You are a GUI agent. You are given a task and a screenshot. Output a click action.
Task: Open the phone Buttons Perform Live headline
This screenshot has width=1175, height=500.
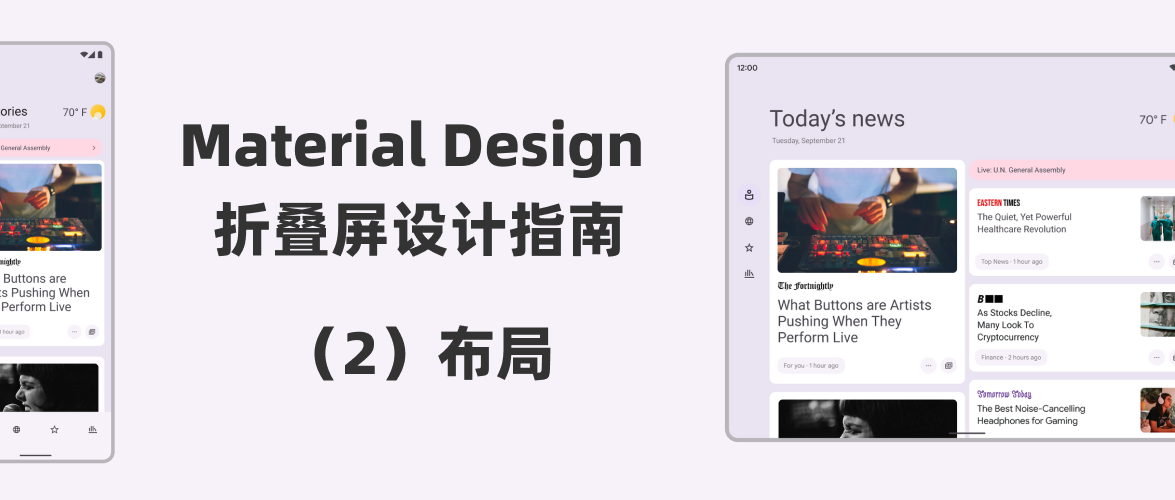click(45, 292)
